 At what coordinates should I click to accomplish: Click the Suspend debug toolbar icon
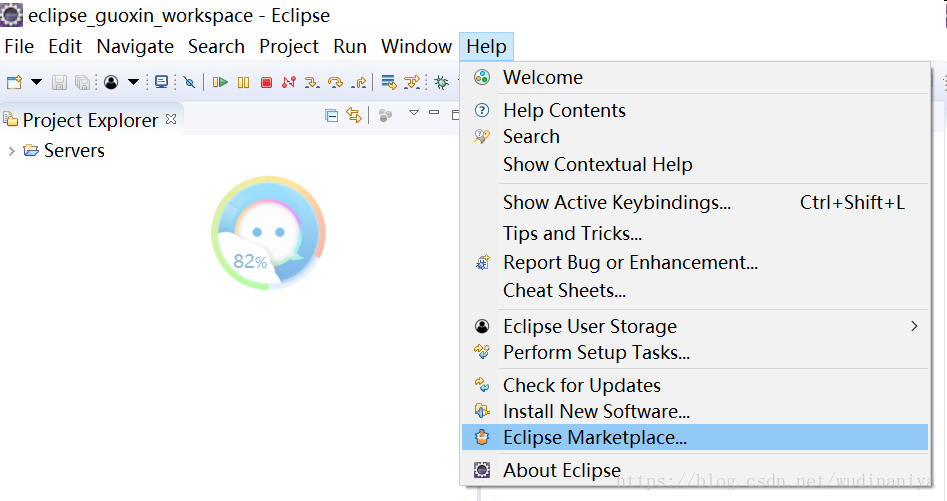coord(243,82)
